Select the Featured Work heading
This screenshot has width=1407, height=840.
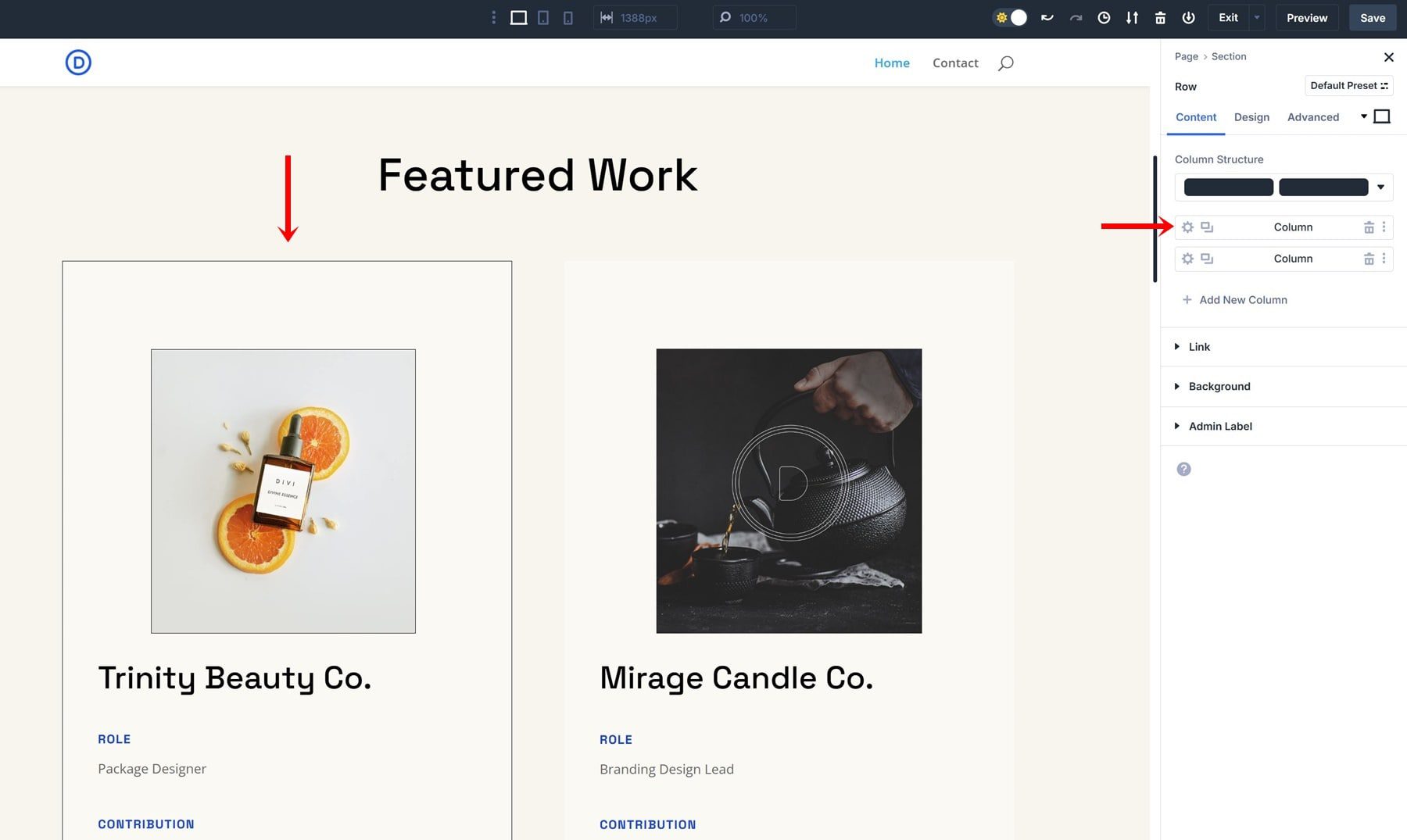coord(538,174)
